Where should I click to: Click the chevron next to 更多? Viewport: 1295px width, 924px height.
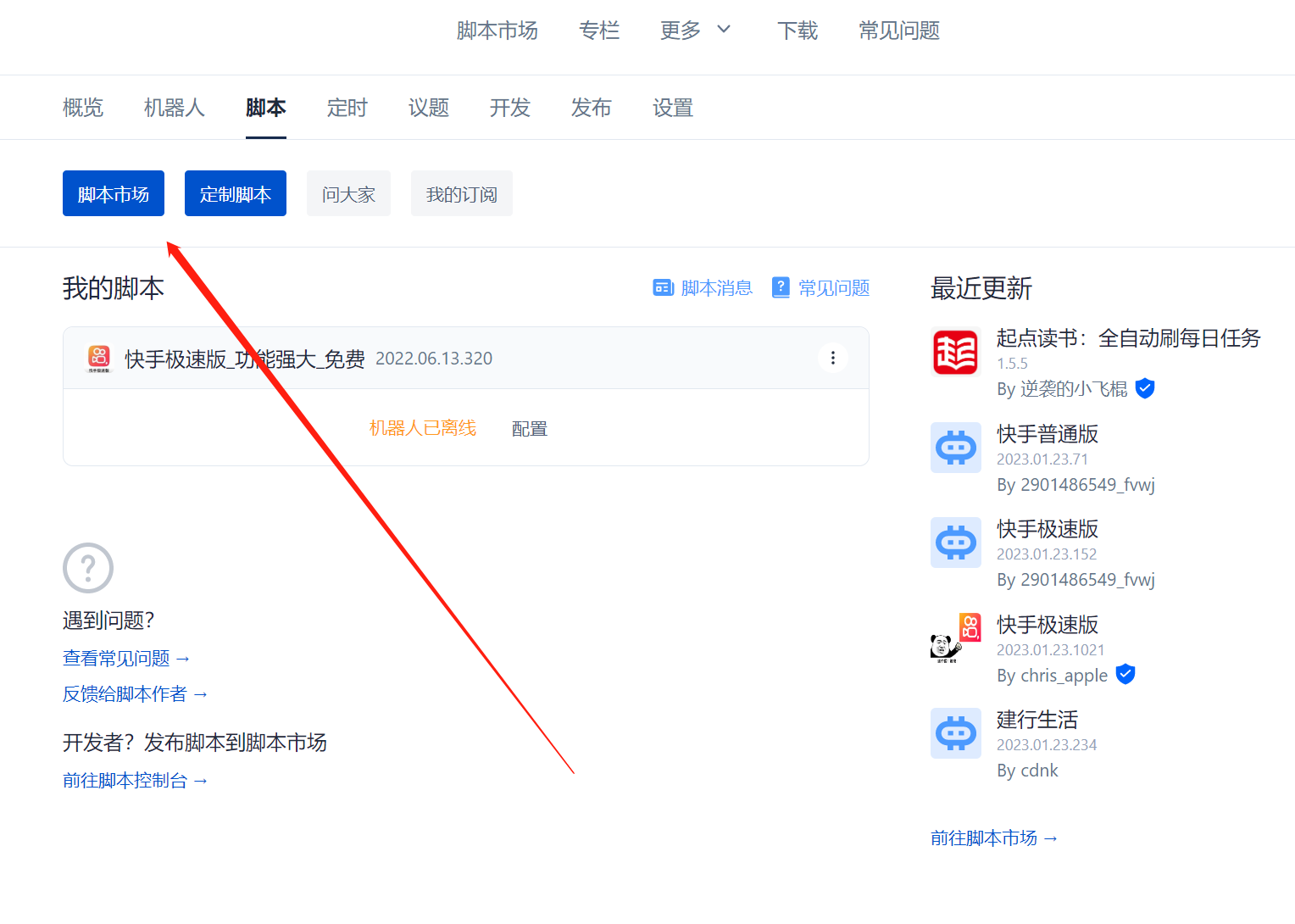coord(724,30)
